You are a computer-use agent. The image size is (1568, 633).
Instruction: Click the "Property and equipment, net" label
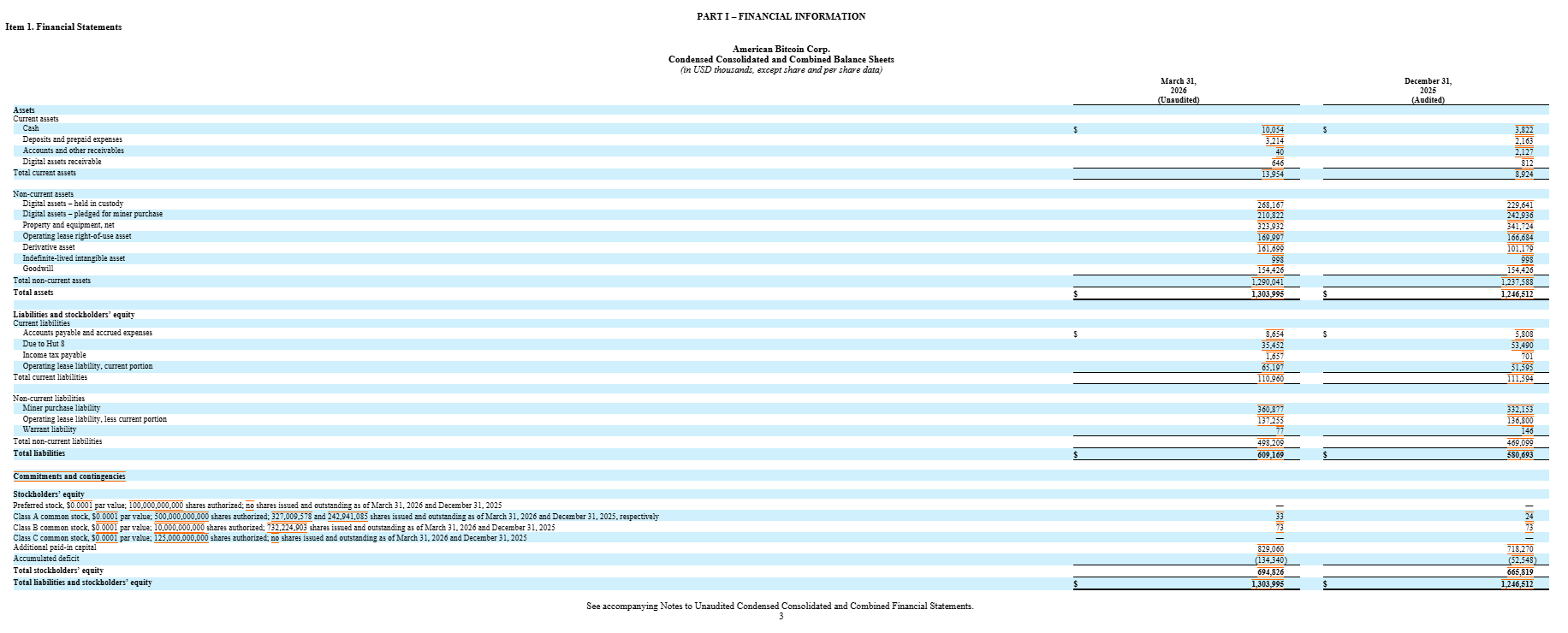[68, 225]
